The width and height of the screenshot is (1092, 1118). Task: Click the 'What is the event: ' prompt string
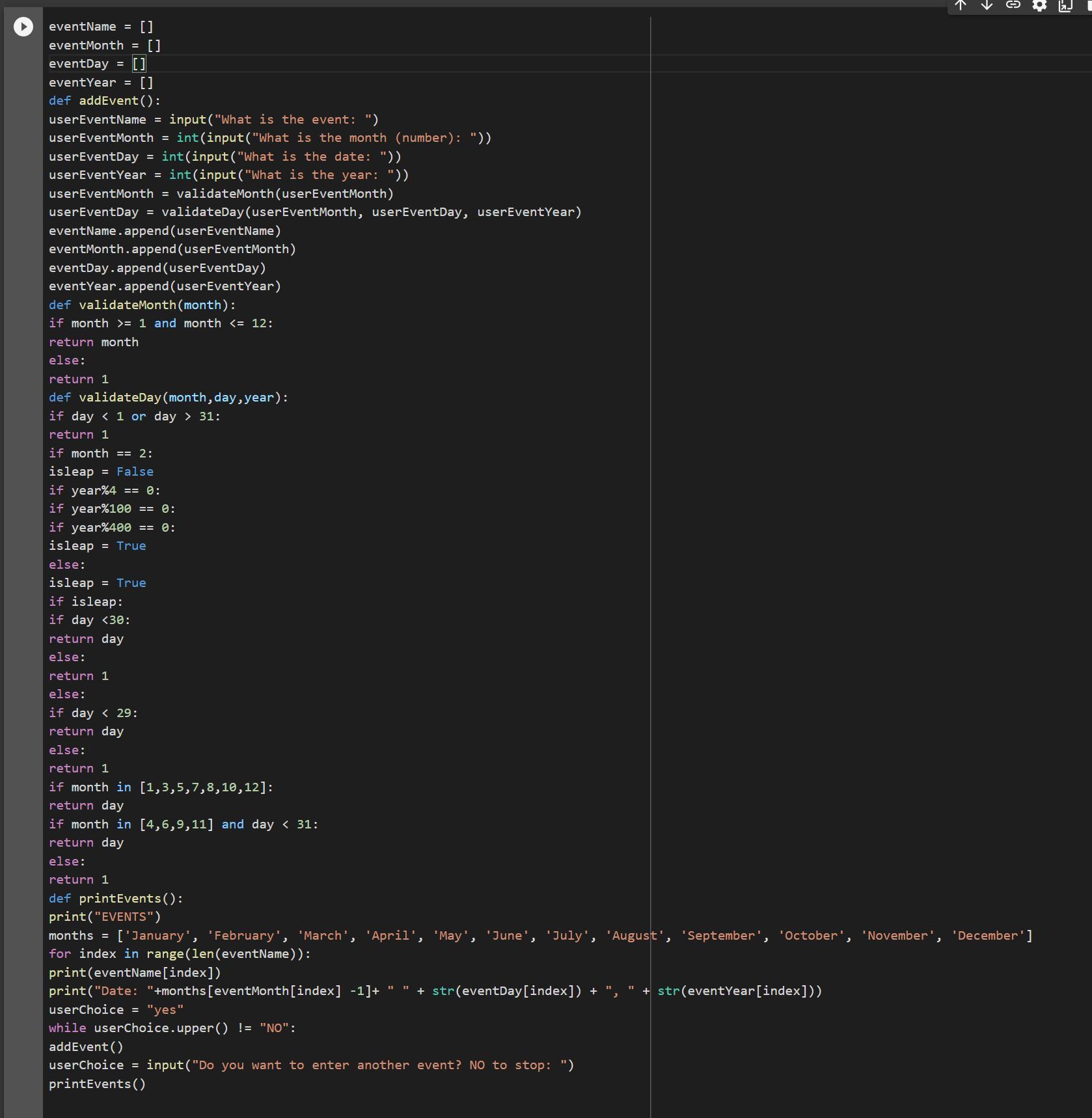pos(293,120)
